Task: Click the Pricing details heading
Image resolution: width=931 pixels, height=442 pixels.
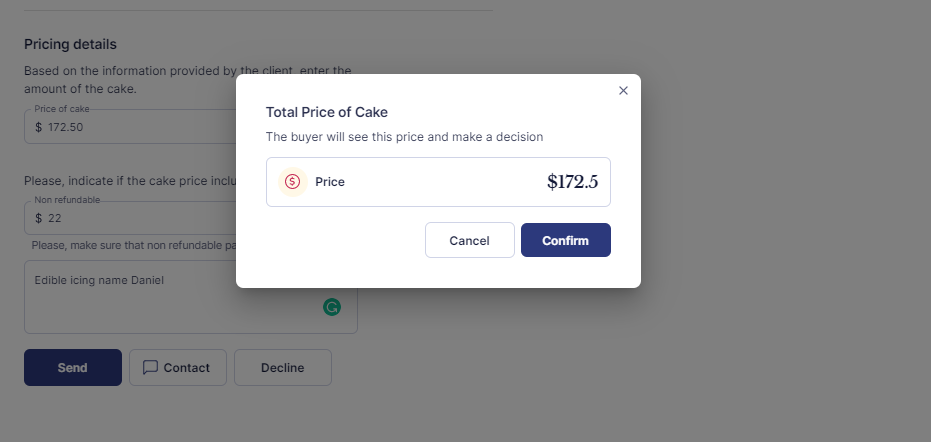Action: (x=70, y=45)
